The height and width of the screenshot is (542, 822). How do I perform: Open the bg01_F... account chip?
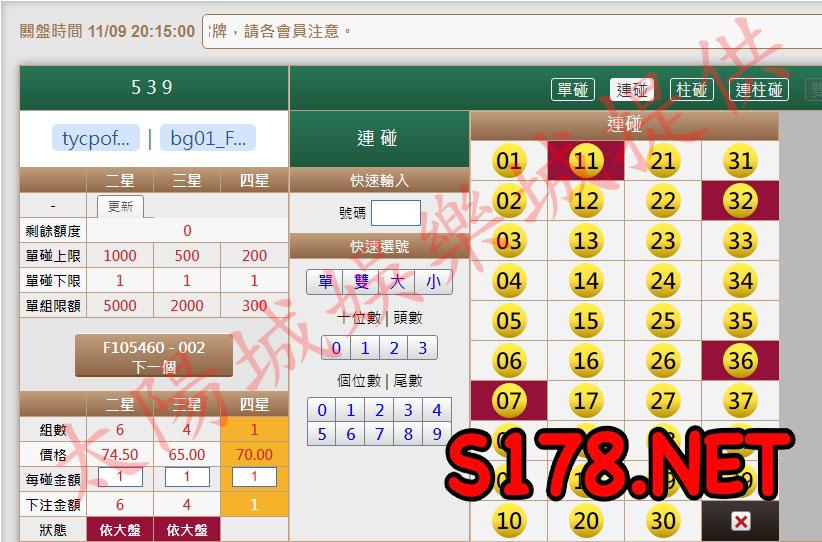208,138
